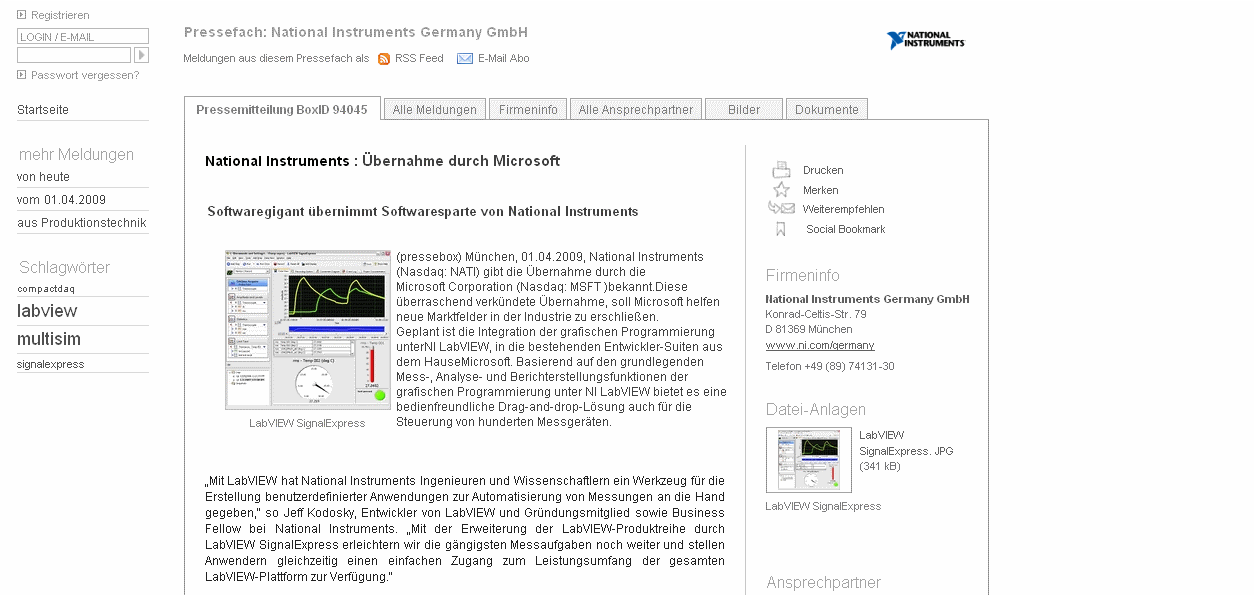Click the E-Mail Abo text link

point(504,59)
